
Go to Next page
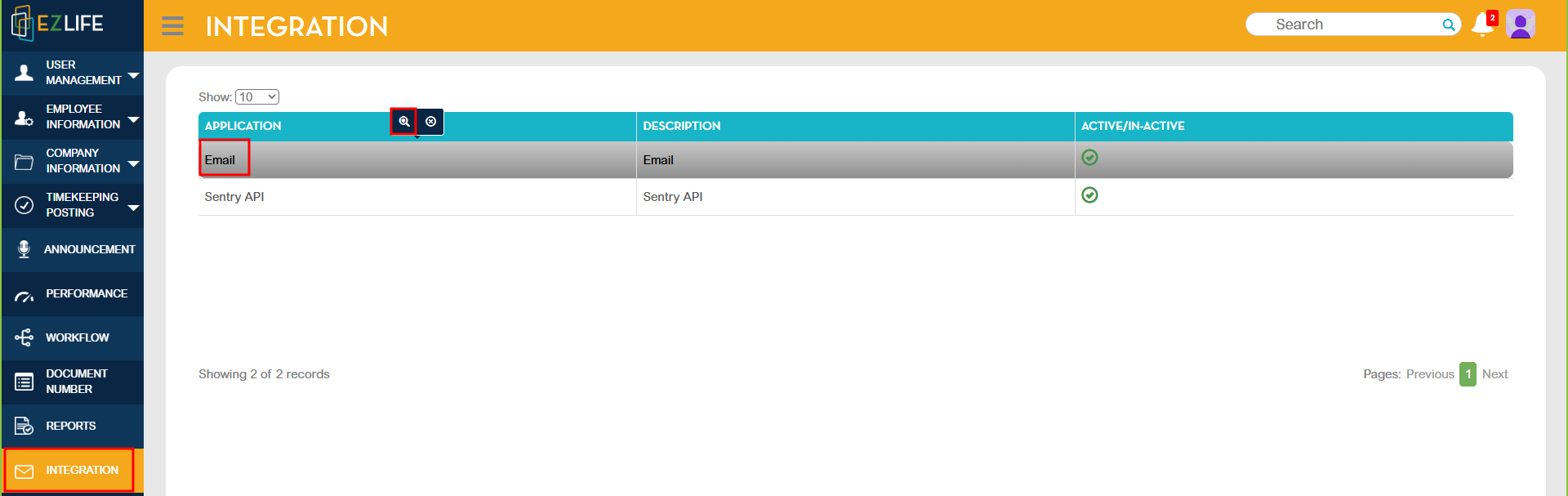pos(1494,373)
